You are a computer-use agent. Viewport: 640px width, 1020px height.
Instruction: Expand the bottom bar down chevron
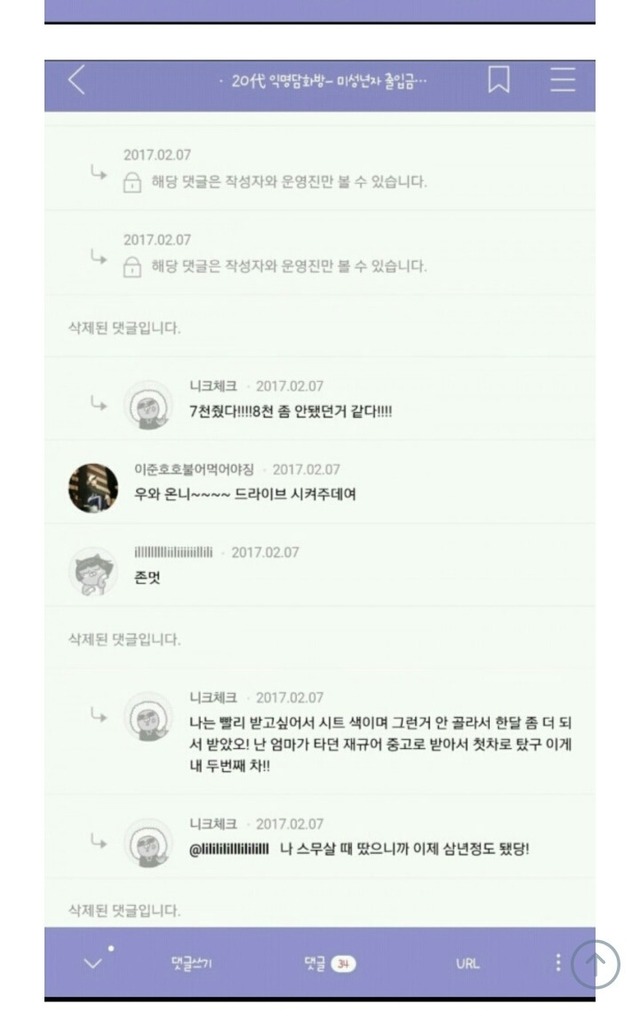(93, 963)
